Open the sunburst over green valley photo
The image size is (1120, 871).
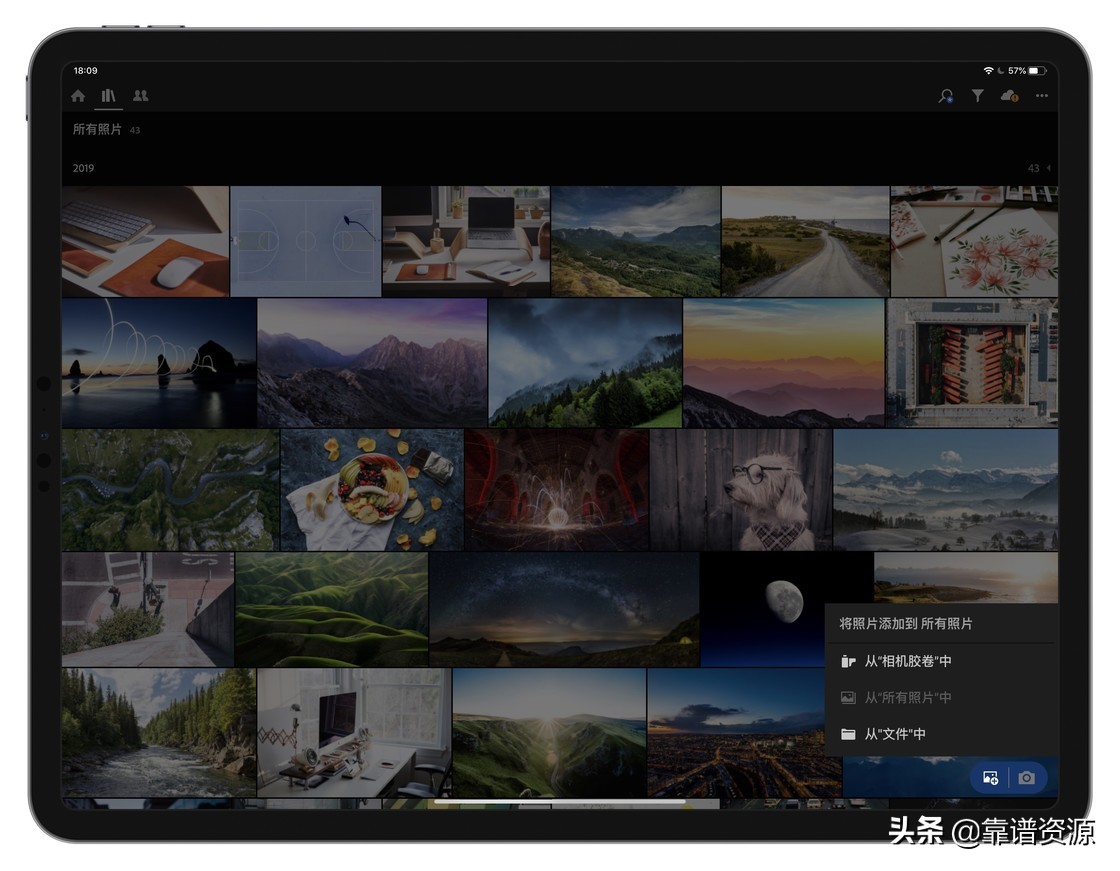coord(549,732)
